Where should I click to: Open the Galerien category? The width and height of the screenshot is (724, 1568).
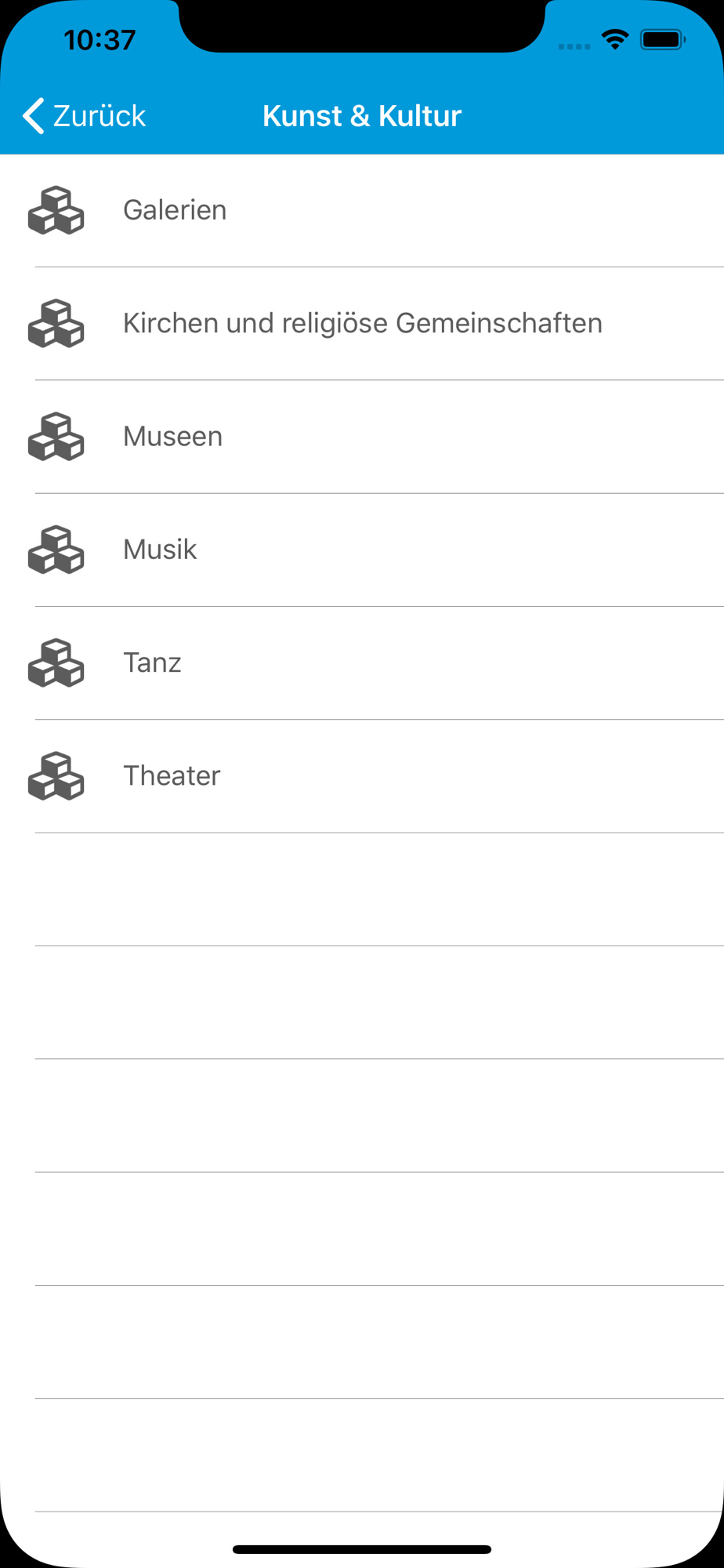tap(362, 211)
